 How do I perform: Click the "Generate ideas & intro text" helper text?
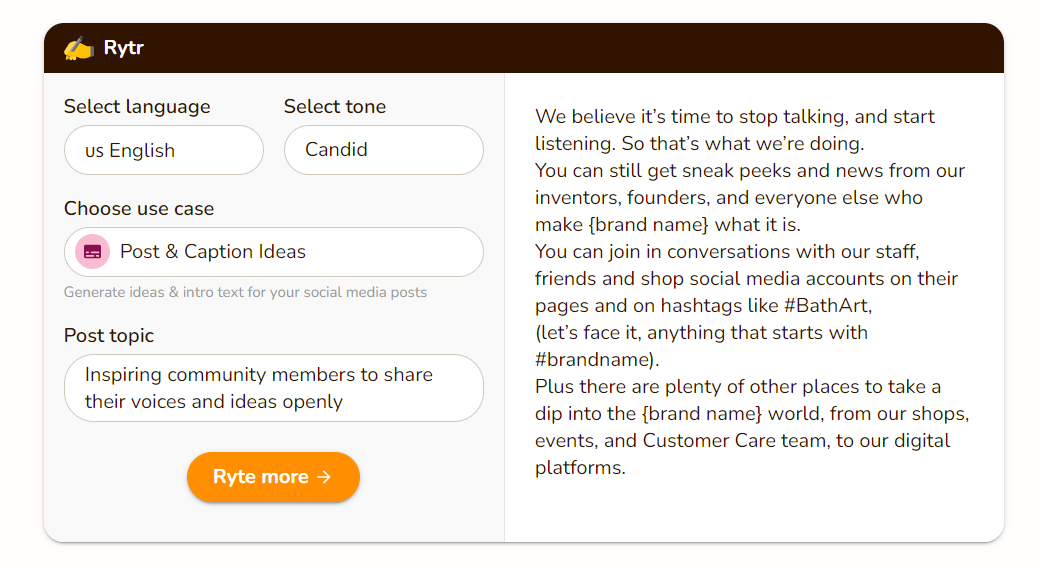click(245, 293)
